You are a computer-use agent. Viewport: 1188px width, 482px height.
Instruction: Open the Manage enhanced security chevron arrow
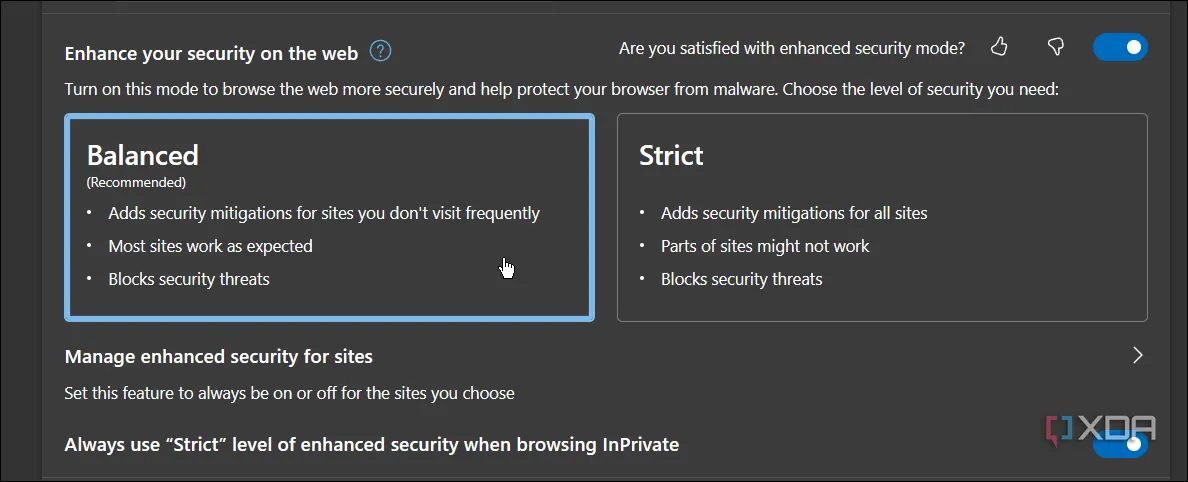click(1136, 355)
